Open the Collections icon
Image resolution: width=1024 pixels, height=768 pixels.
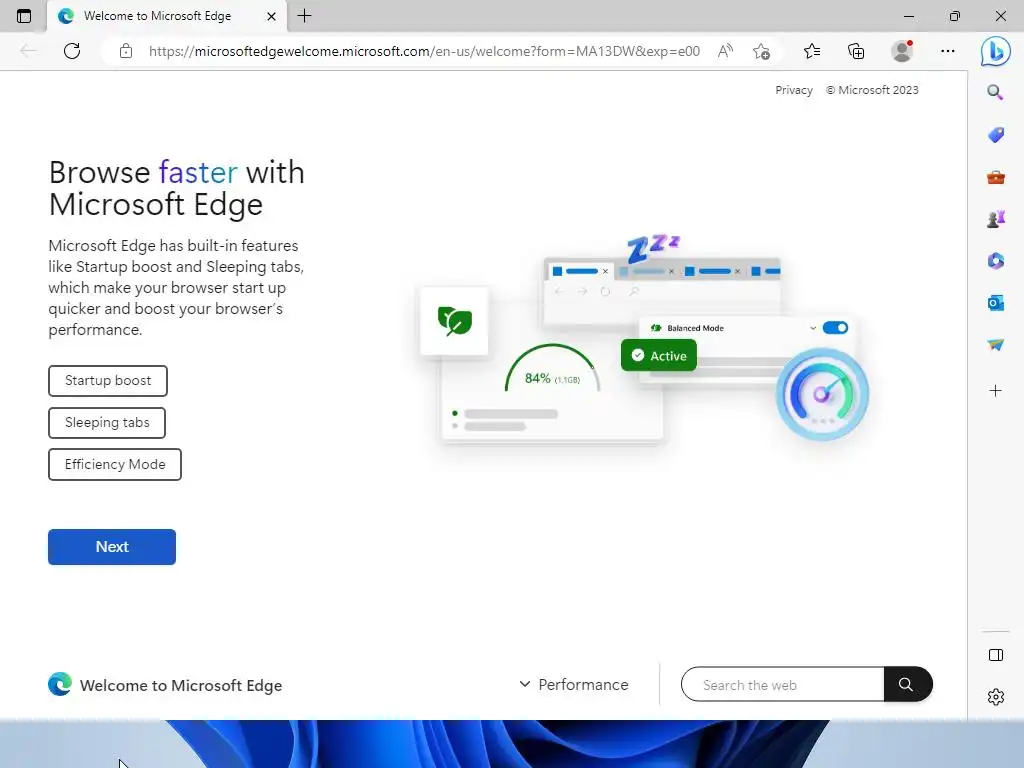click(x=856, y=51)
